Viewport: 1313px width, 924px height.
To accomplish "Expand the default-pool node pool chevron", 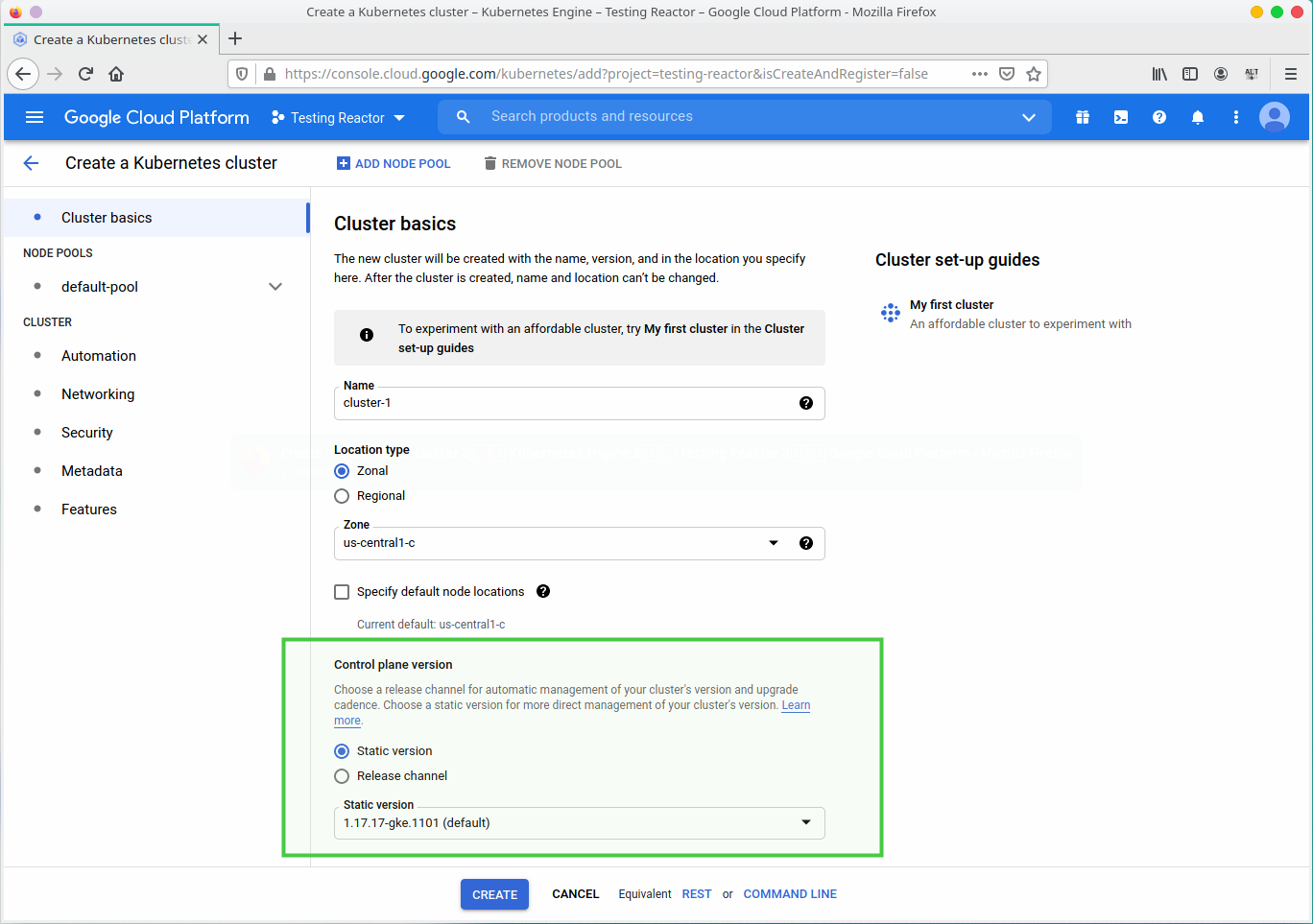I will (x=275, y=287).
